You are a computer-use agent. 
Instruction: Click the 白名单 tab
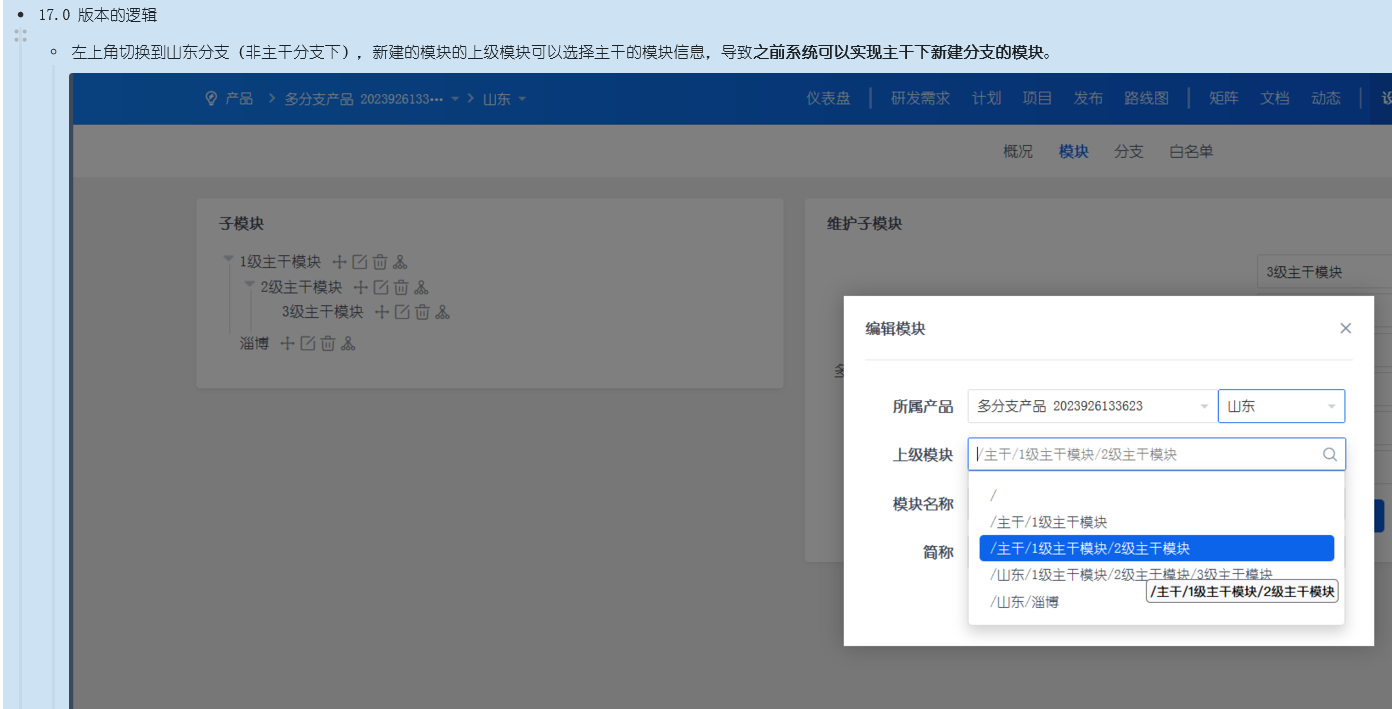pos(1191,152)
